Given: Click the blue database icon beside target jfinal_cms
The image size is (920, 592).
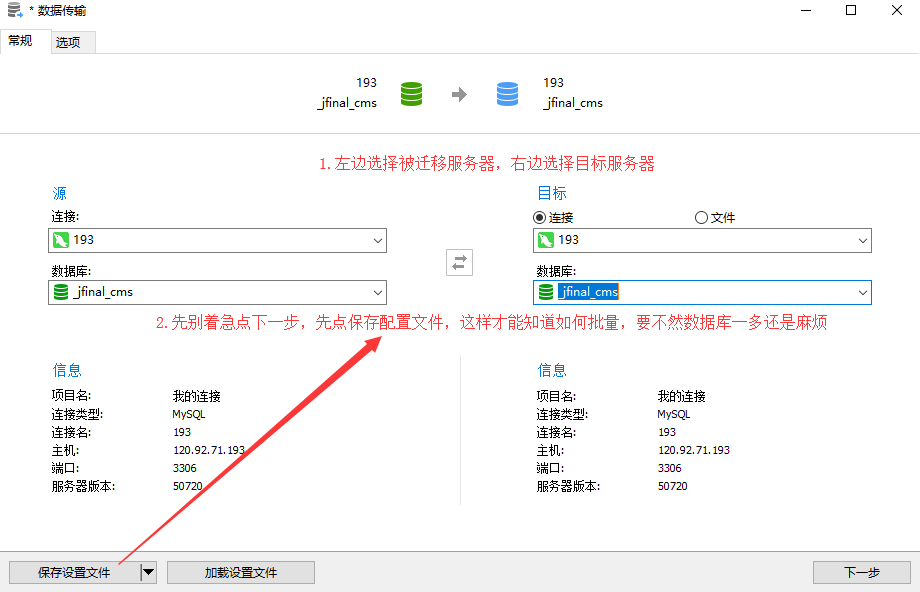Looking at the screenshot, I should (545, 292).
